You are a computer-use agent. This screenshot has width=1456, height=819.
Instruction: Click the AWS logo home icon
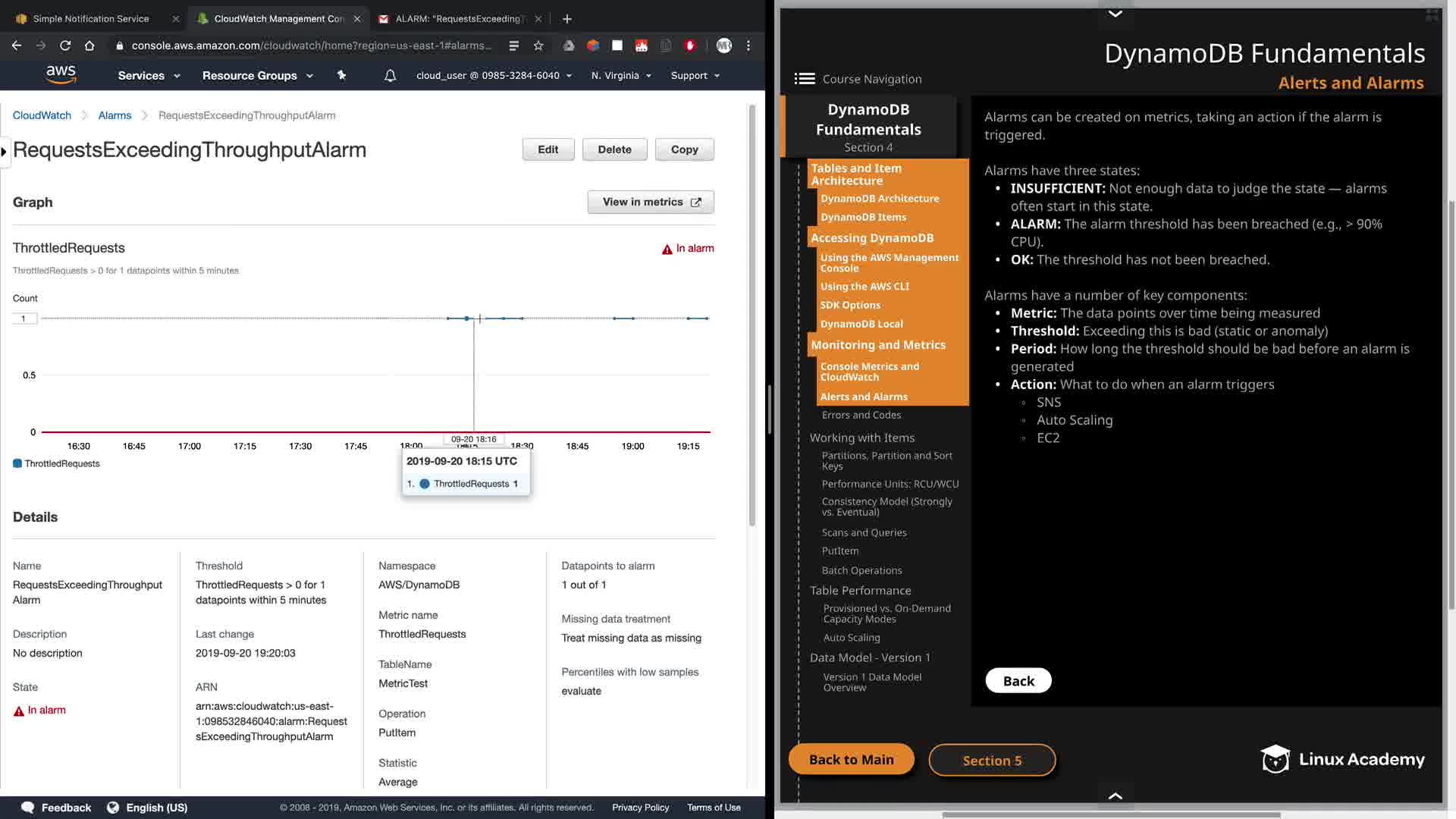click(x=61, y=74)
